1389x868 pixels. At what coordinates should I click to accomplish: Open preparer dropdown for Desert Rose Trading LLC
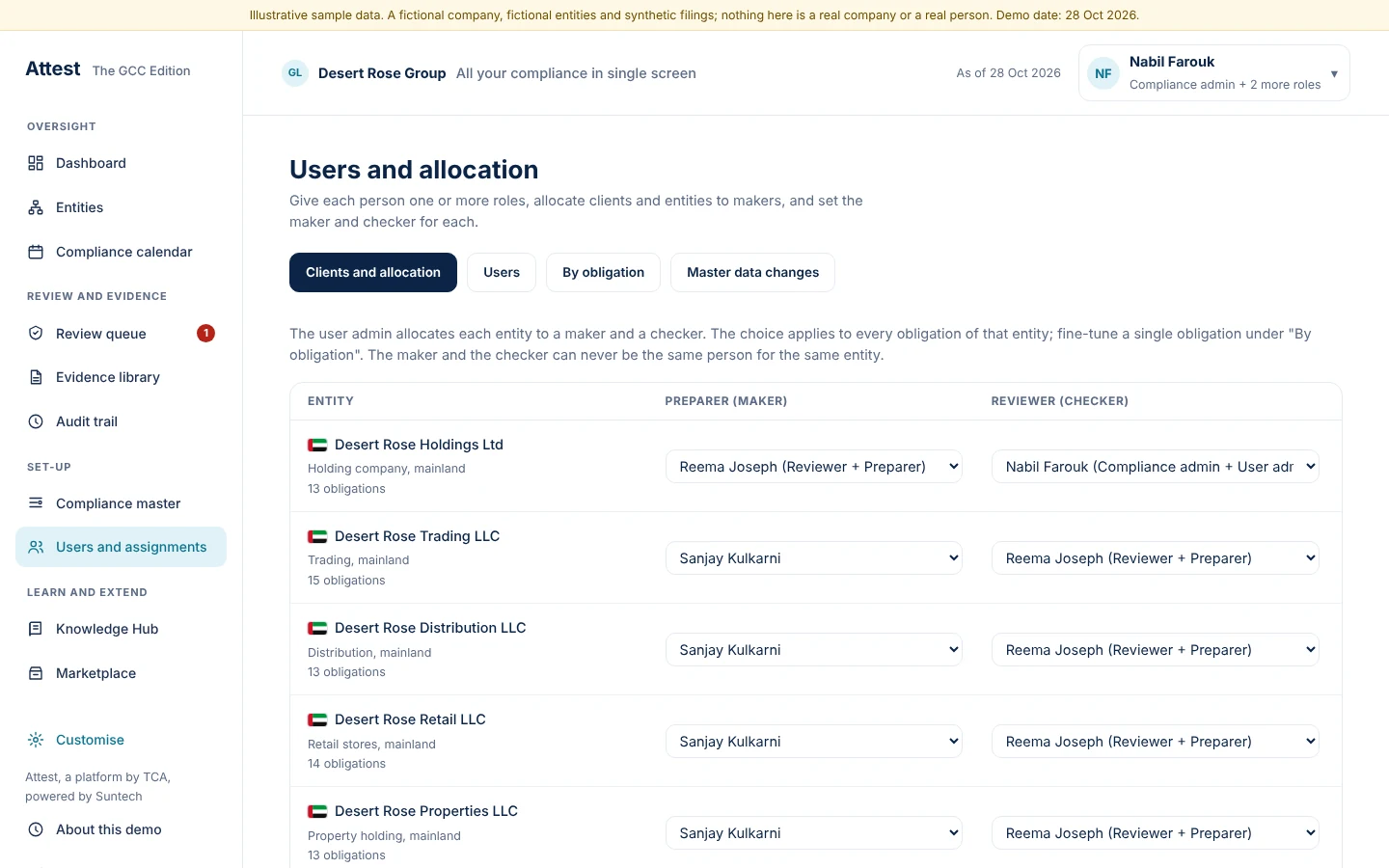point(814,558)
